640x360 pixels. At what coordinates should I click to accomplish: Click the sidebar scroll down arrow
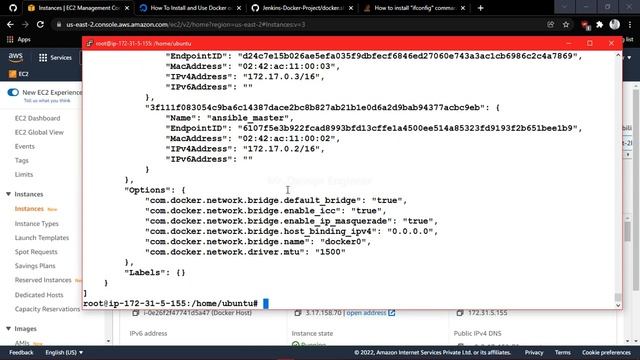(108, 341)
